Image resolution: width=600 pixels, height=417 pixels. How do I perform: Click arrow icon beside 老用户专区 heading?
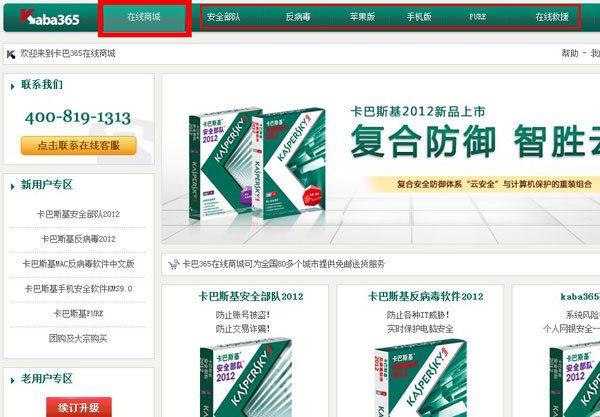click(12, 379)
